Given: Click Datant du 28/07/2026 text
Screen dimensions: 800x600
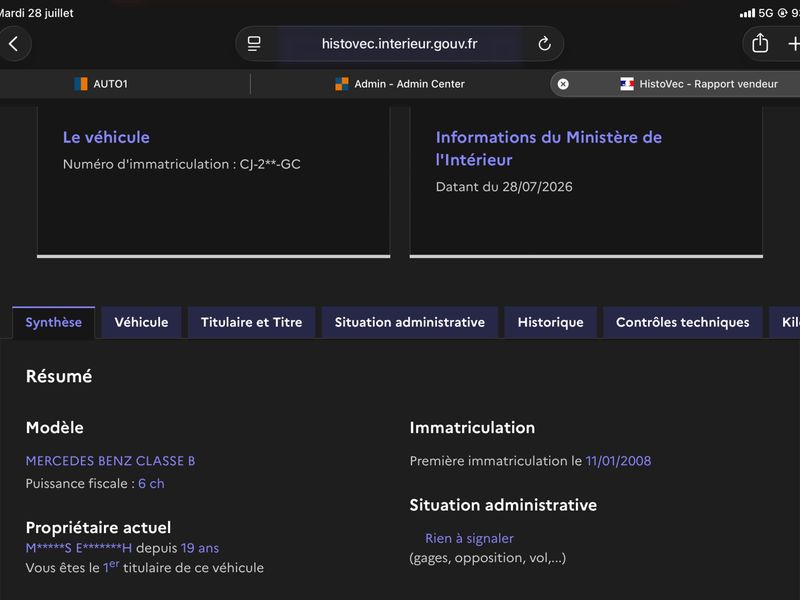Looking at the screenshot, I should [x=504, y=187].
